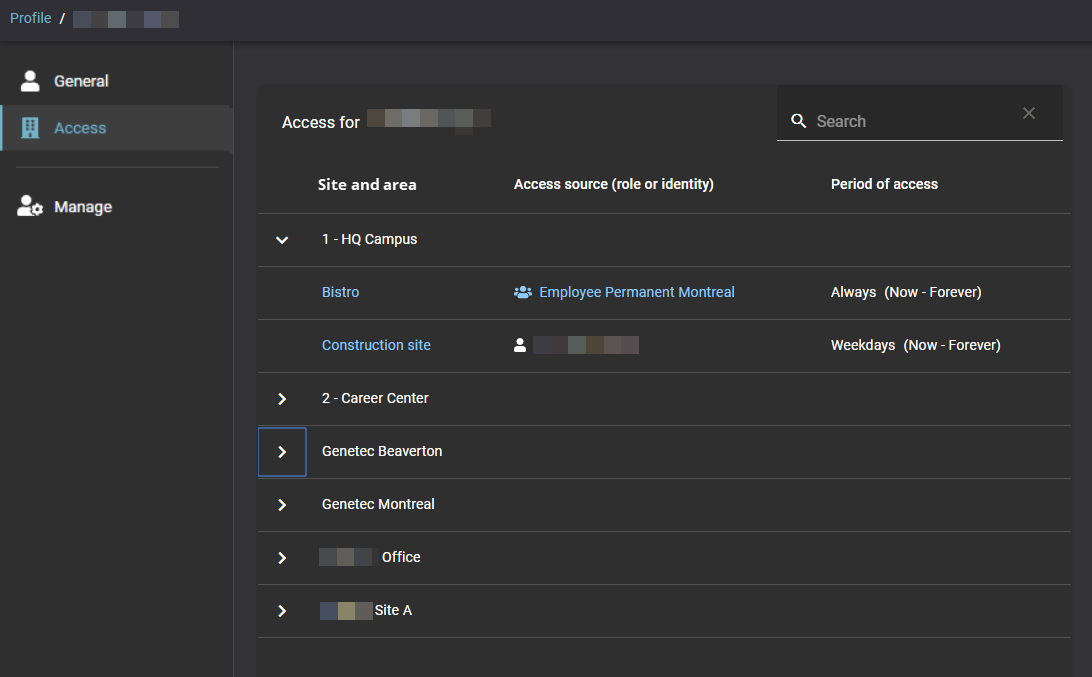Open the Manage tab
1092x677 pixels.
(x=116, y=207)
